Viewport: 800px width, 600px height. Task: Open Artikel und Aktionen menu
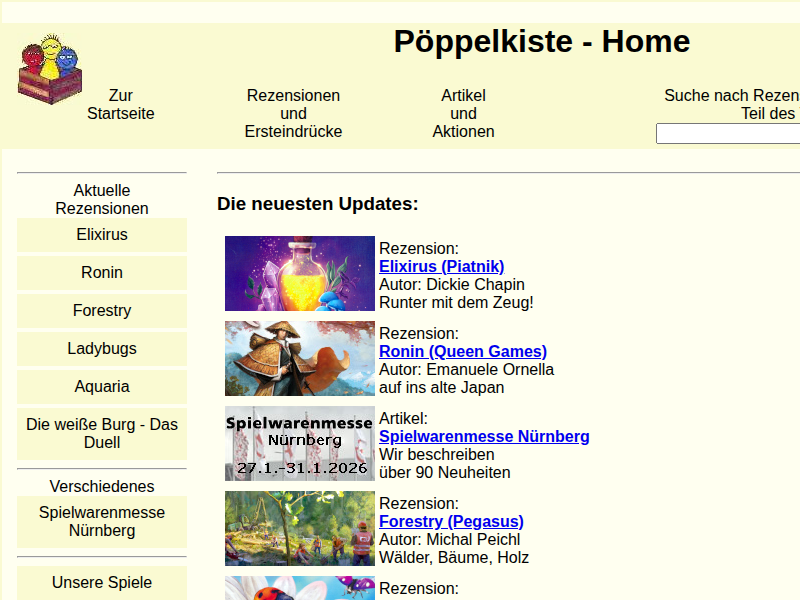[x=463, y=113]
